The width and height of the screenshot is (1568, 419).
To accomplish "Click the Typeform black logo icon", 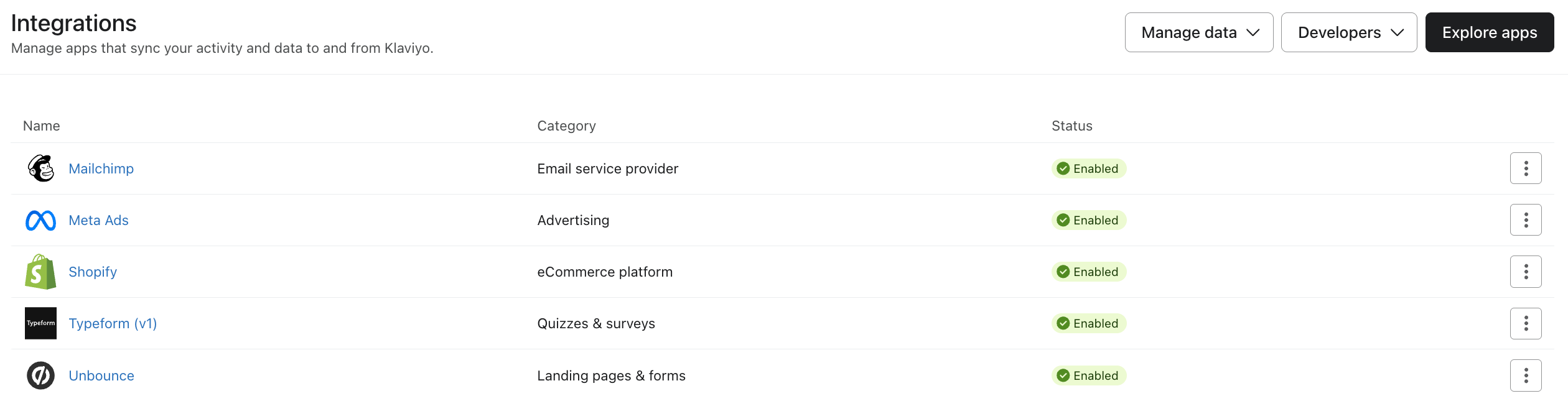I will point(40,323).
